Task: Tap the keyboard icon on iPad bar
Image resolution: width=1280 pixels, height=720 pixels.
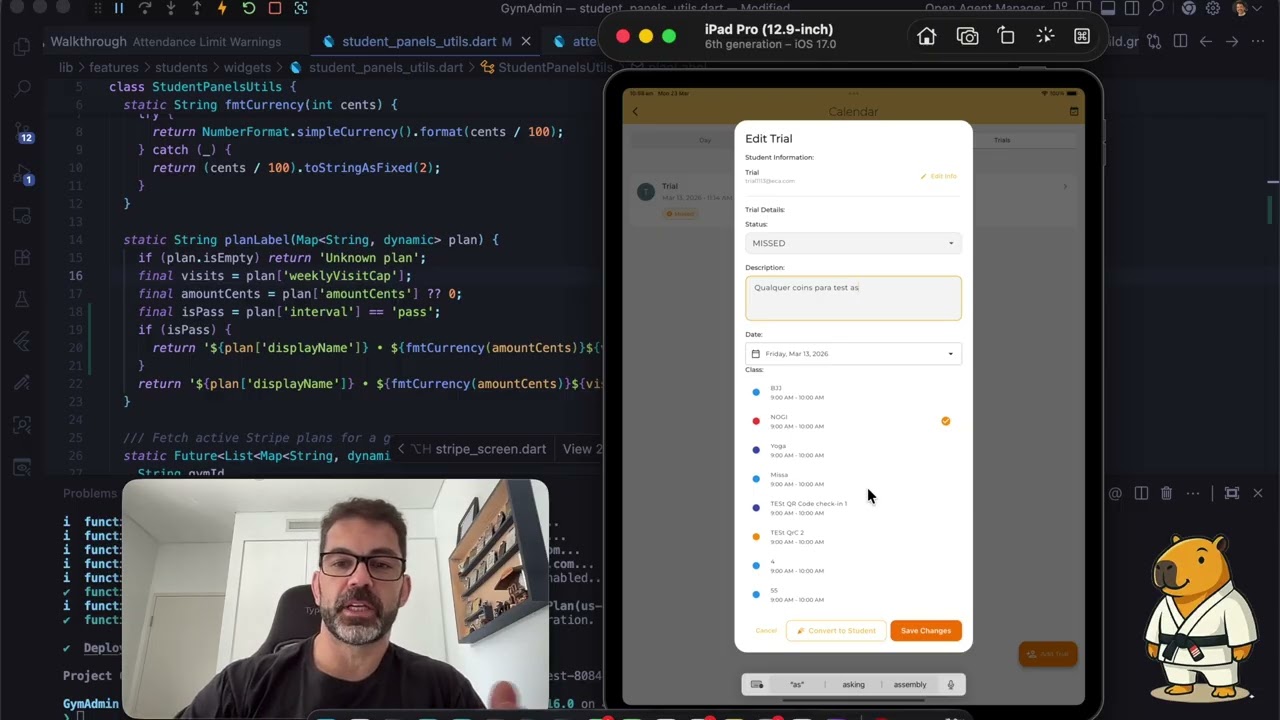Action: coord(757,684)
